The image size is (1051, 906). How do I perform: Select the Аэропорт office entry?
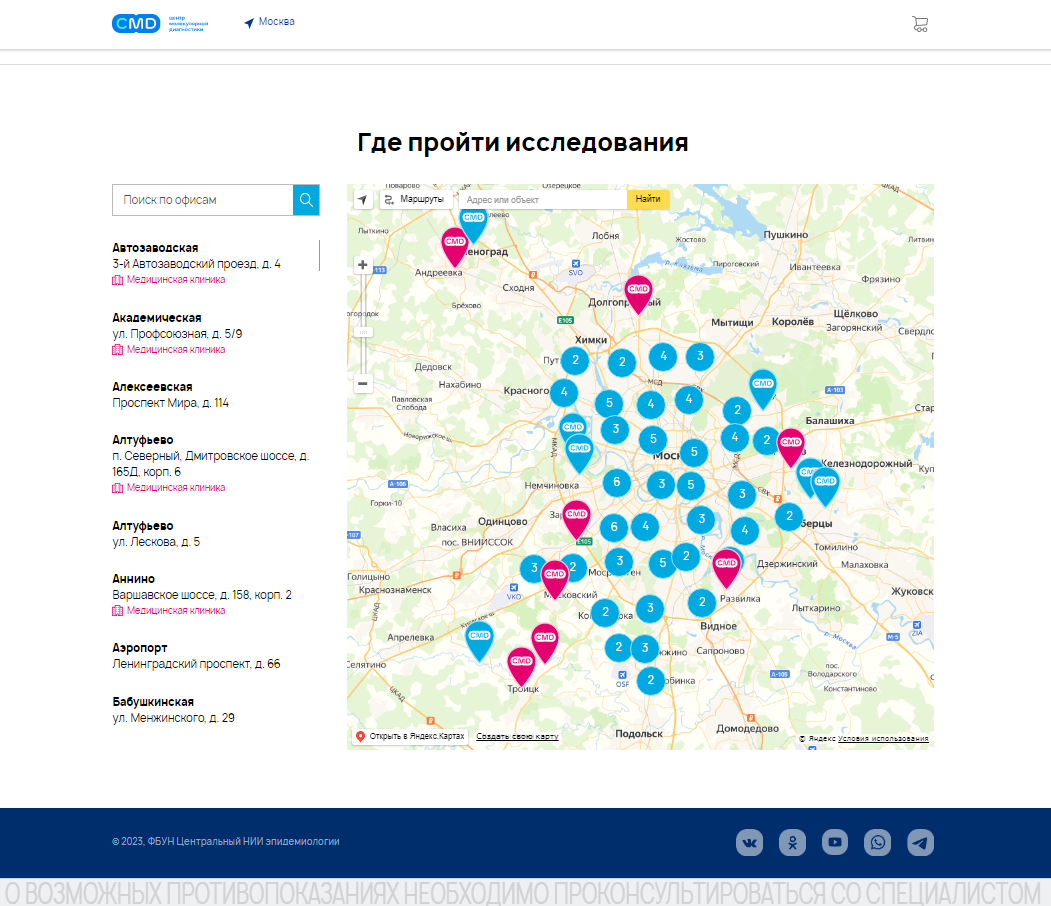point(196,655)
